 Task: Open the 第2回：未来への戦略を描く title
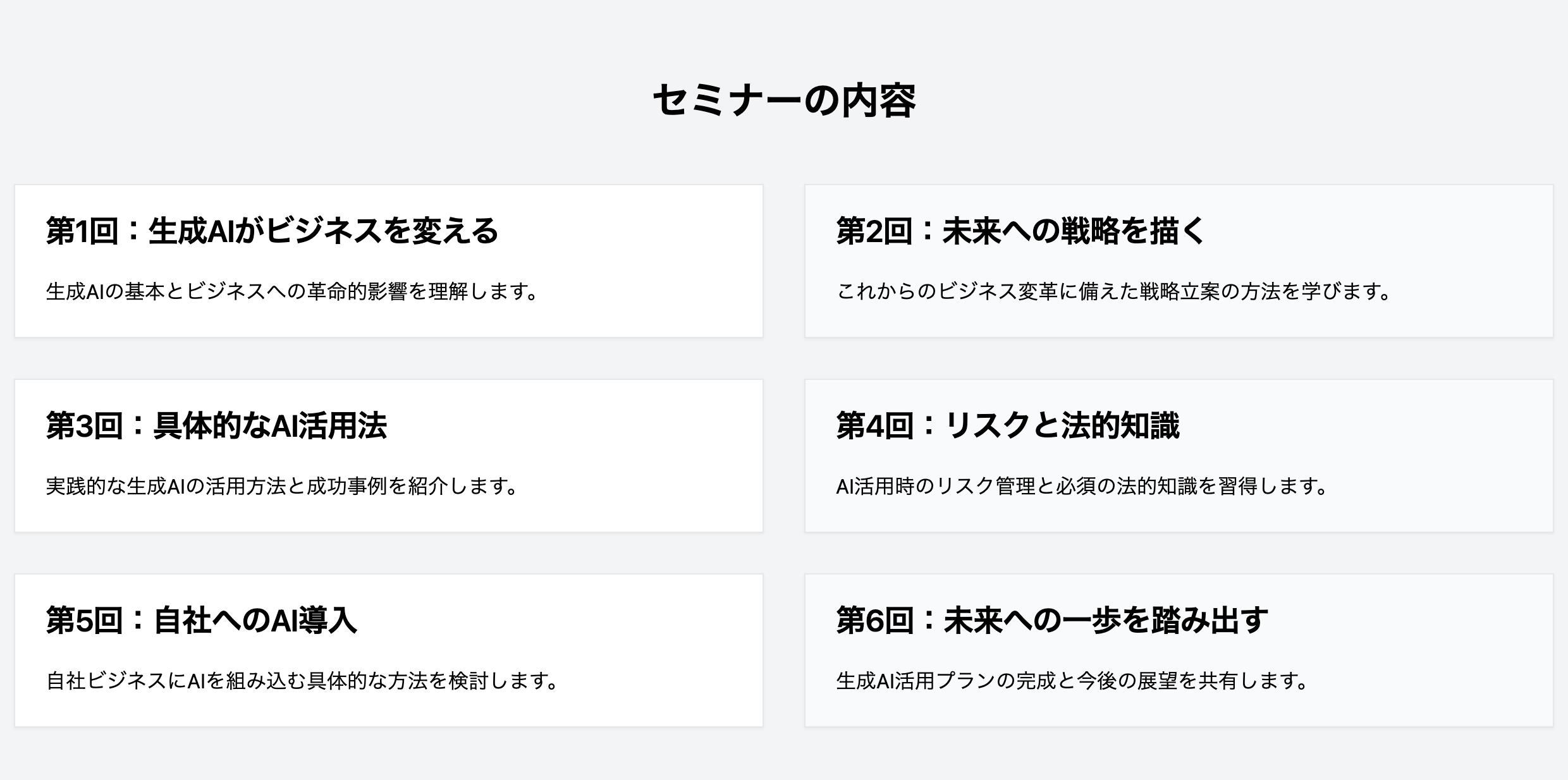pyautogui.click(x=1020, y=231)
